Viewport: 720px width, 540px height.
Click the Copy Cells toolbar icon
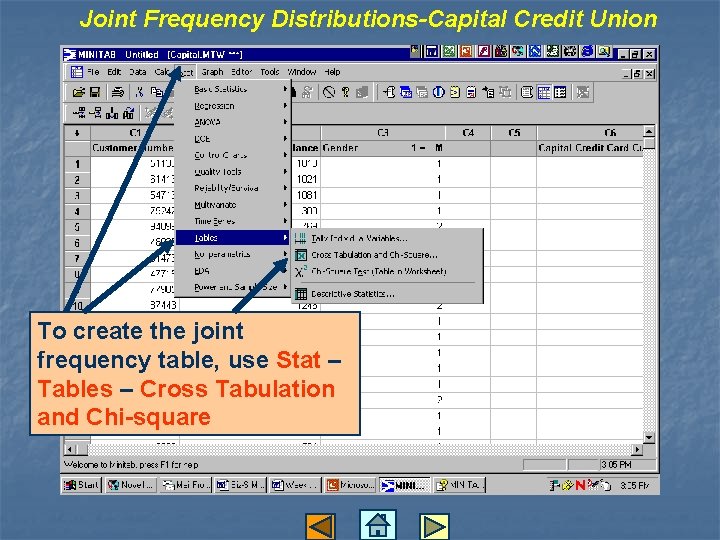(x=156, y=92)
